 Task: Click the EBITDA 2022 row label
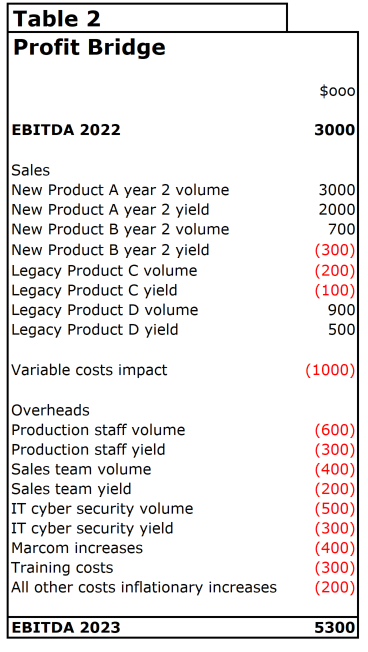[66, 130]
